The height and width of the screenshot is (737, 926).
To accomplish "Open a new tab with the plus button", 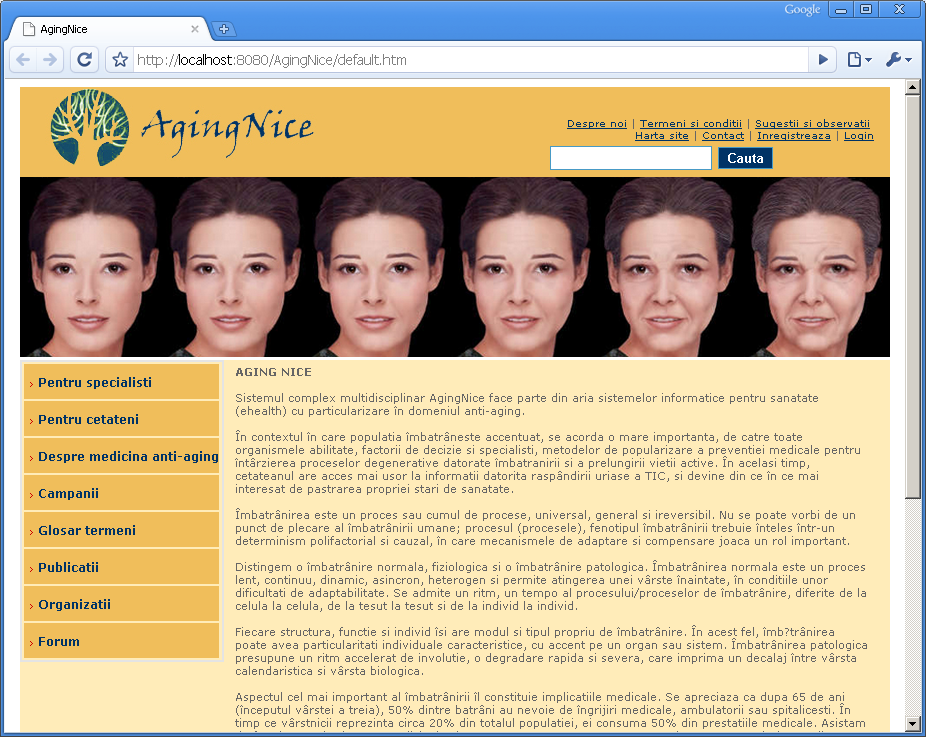I will (224, 29).
